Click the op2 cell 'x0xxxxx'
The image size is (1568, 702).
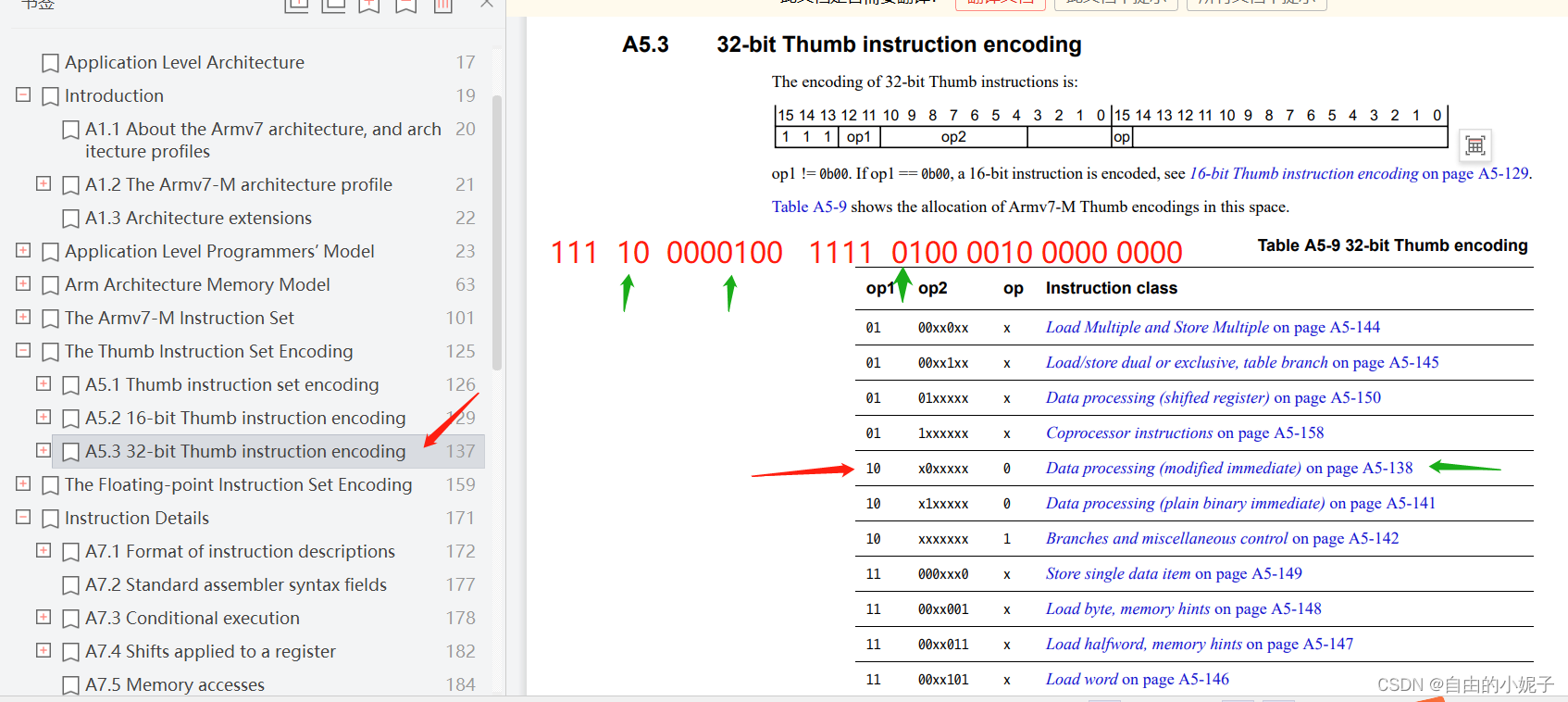pos(943,469)
